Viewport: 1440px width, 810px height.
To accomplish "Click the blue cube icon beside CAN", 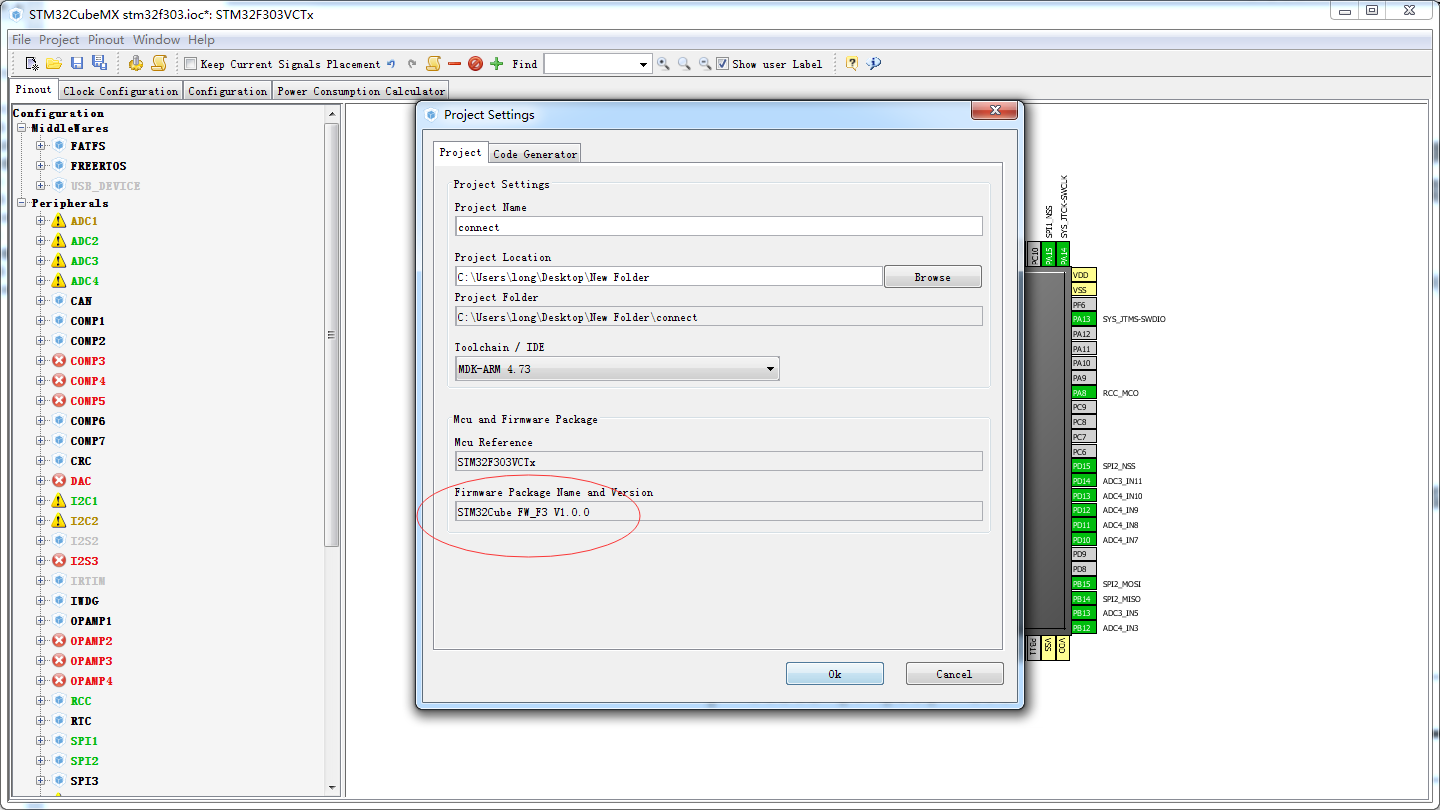I will coord(59,301).
